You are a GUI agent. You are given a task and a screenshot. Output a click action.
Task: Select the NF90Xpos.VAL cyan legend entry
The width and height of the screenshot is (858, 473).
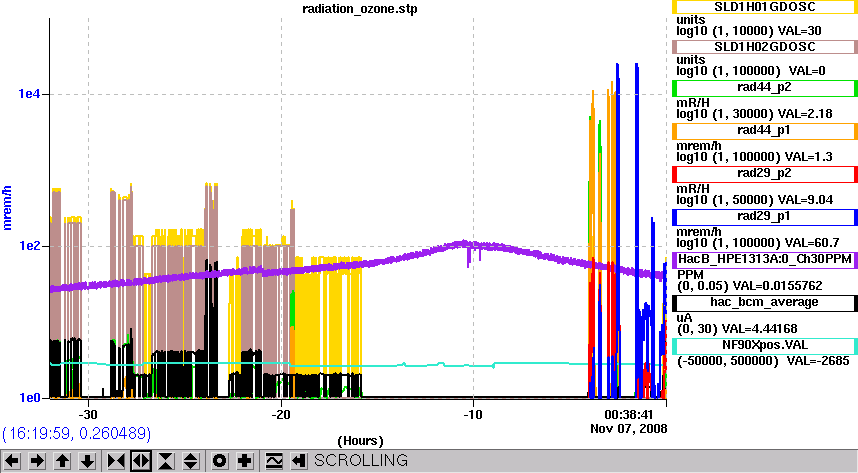(764, 346)
